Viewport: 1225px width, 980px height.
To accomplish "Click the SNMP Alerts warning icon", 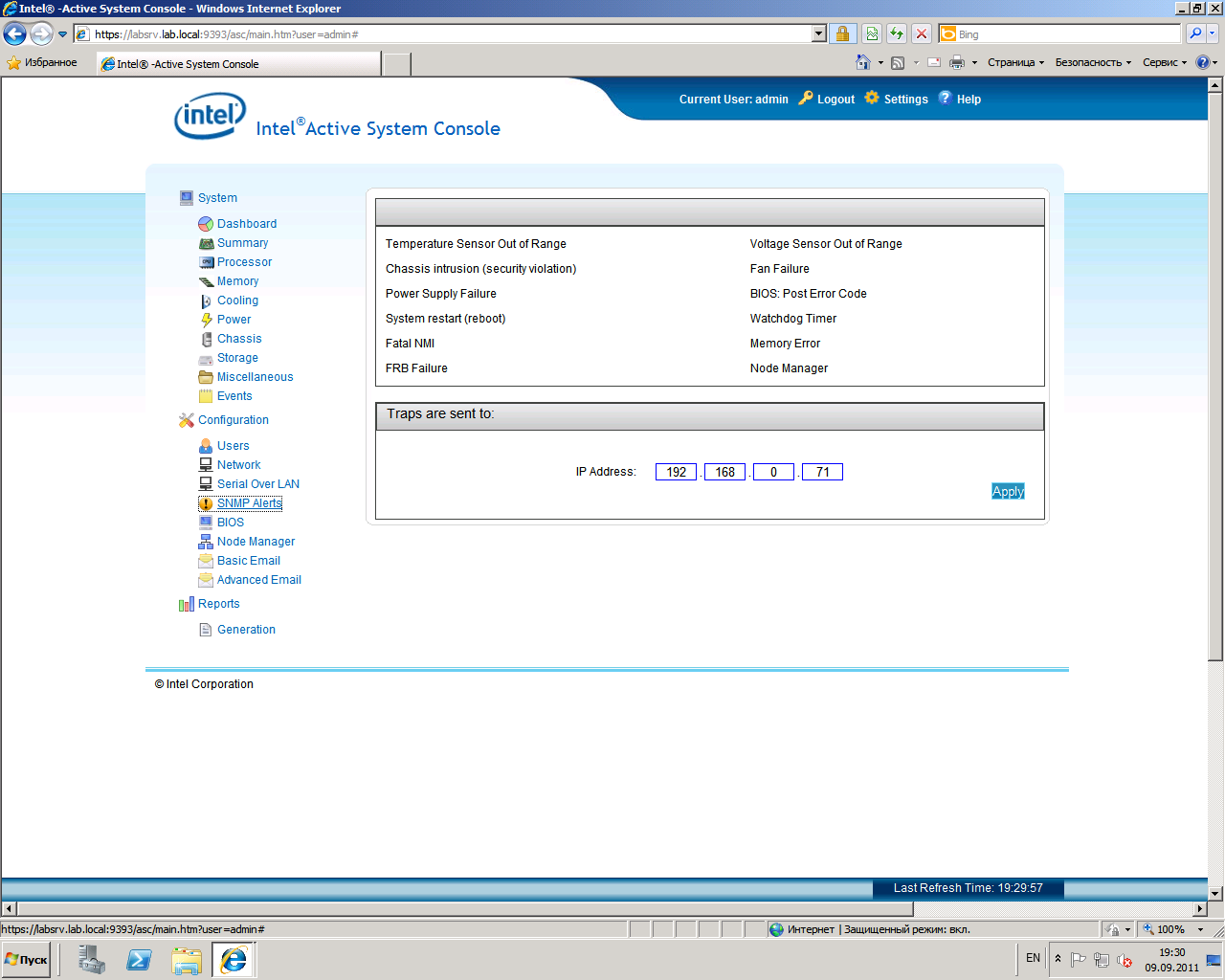I will (x=205, y=503).
